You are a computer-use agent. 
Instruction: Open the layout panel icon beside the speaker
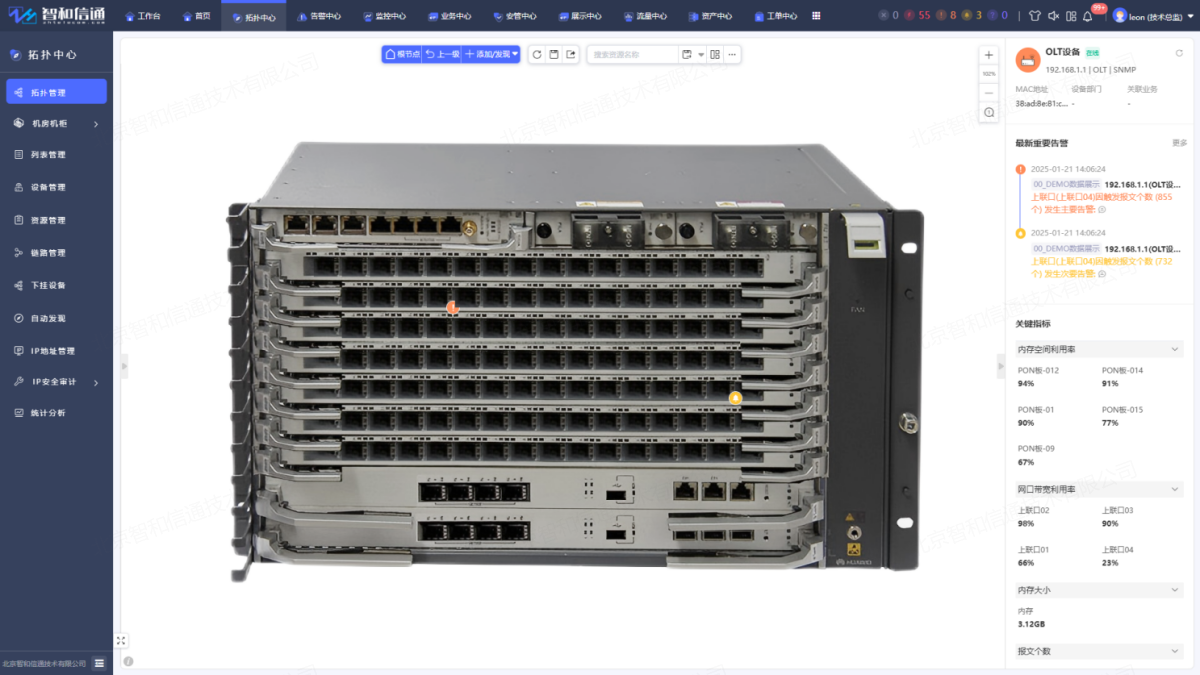pos(1071,16)
